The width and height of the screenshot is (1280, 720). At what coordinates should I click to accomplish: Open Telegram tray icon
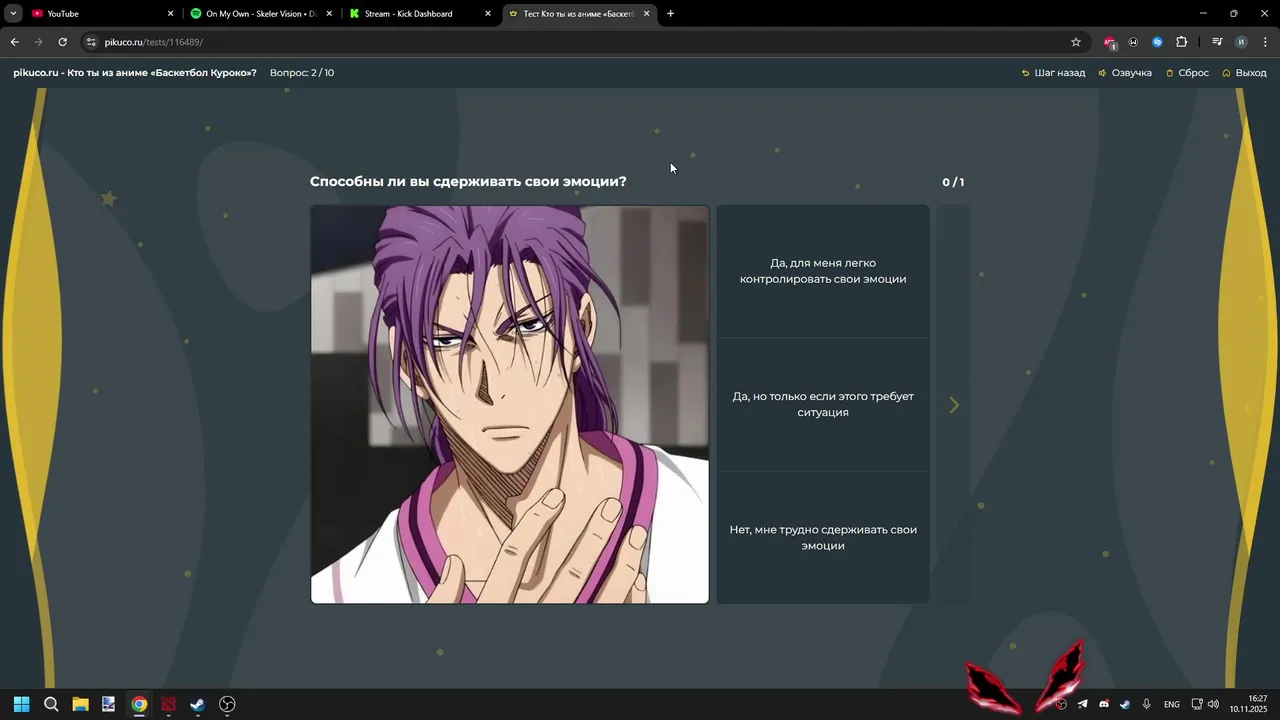[x=1082, y=704]
